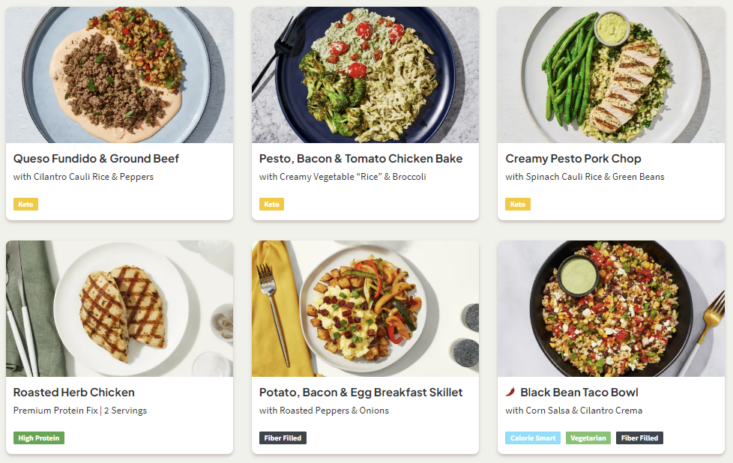This screenshot has height=463, width=733.
Task: Open the Pesto Bacon Tomato Chicken Bake photo
Action: (365, 75)
